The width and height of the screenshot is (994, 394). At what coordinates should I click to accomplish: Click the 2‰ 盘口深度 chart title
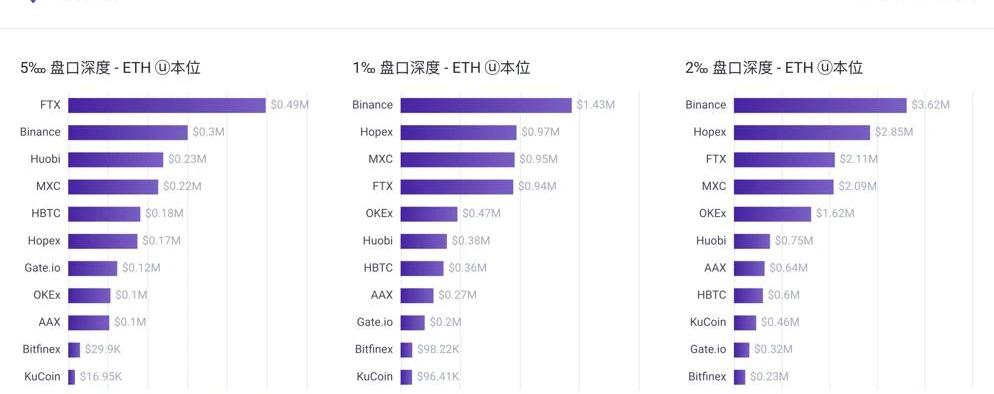(x=774, y=68)
